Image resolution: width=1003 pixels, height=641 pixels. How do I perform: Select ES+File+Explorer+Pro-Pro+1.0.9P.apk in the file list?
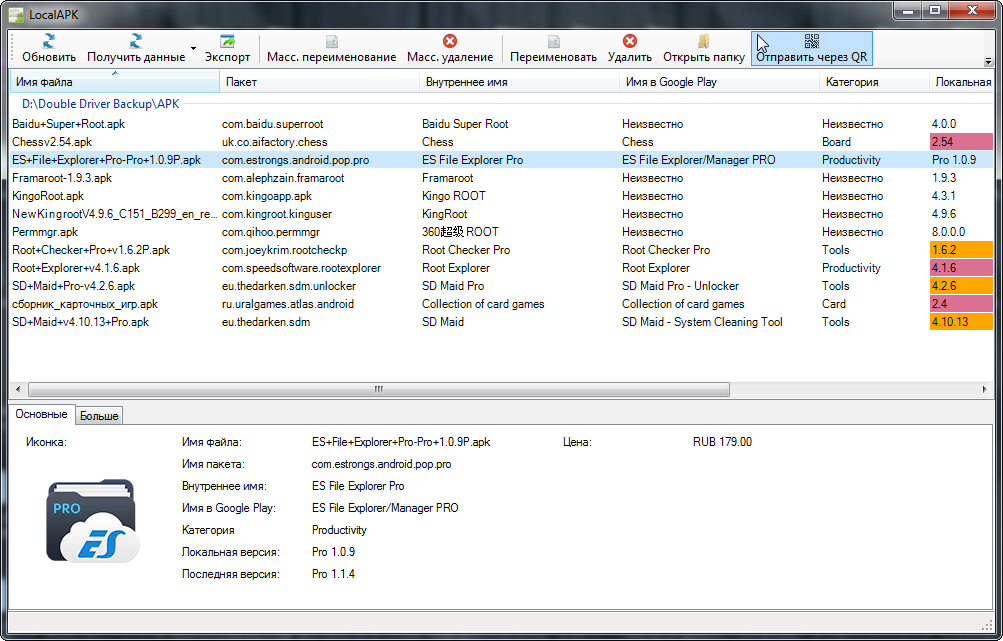point(106,160)
